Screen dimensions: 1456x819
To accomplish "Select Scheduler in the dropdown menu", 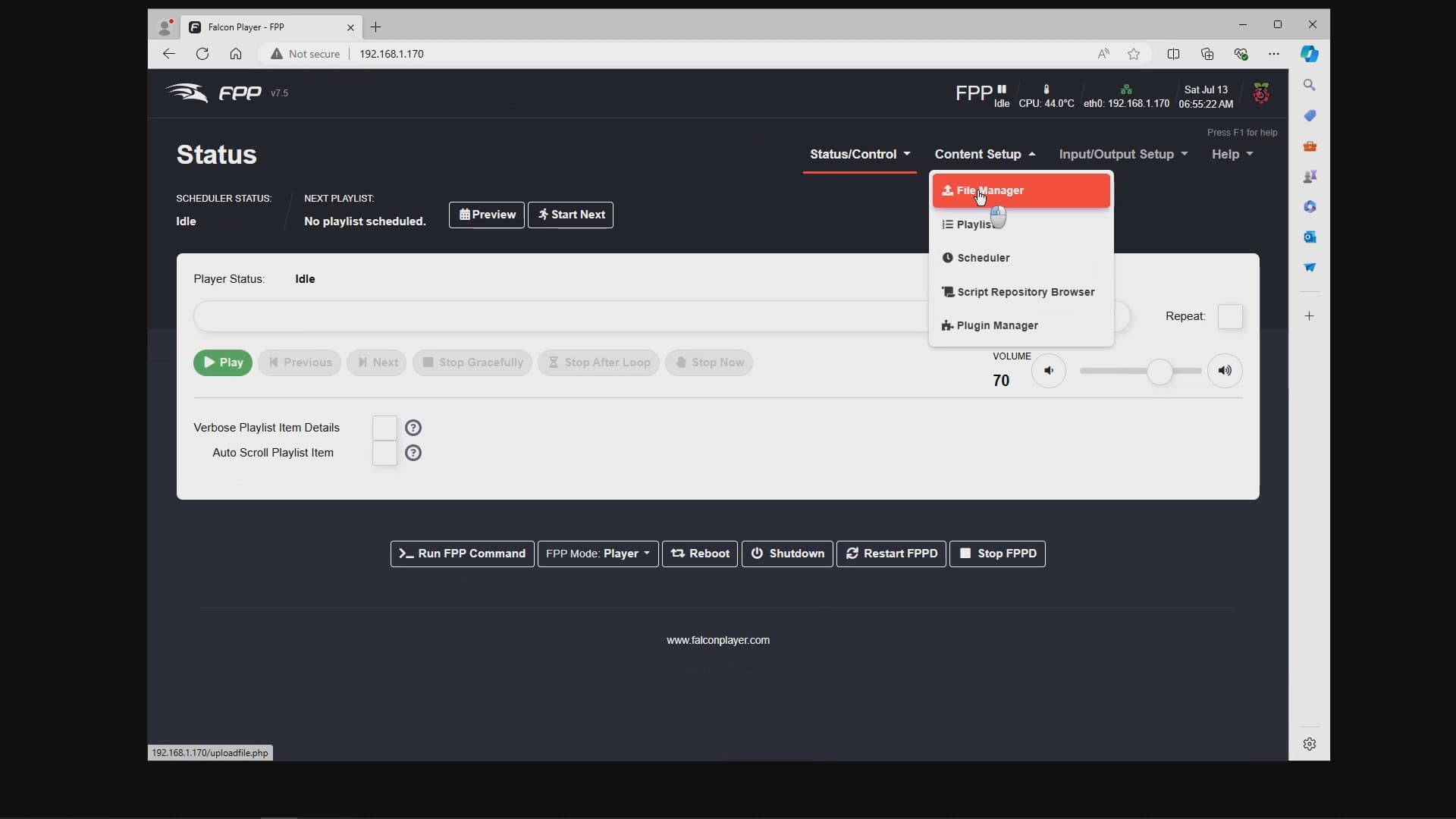I will coord(1021,258).
